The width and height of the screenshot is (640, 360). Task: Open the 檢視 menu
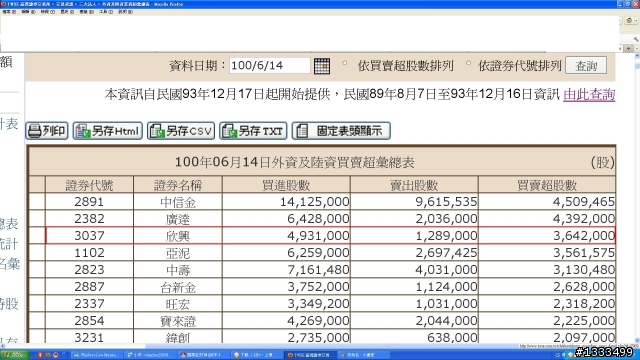pos(48,12)
